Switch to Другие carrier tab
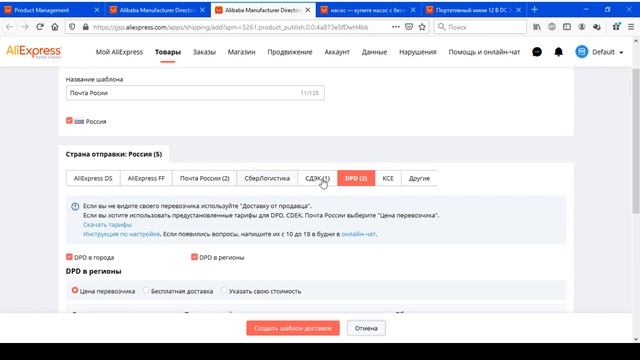Viewport: 640px width, 360px height. click(x=419, y=178)
